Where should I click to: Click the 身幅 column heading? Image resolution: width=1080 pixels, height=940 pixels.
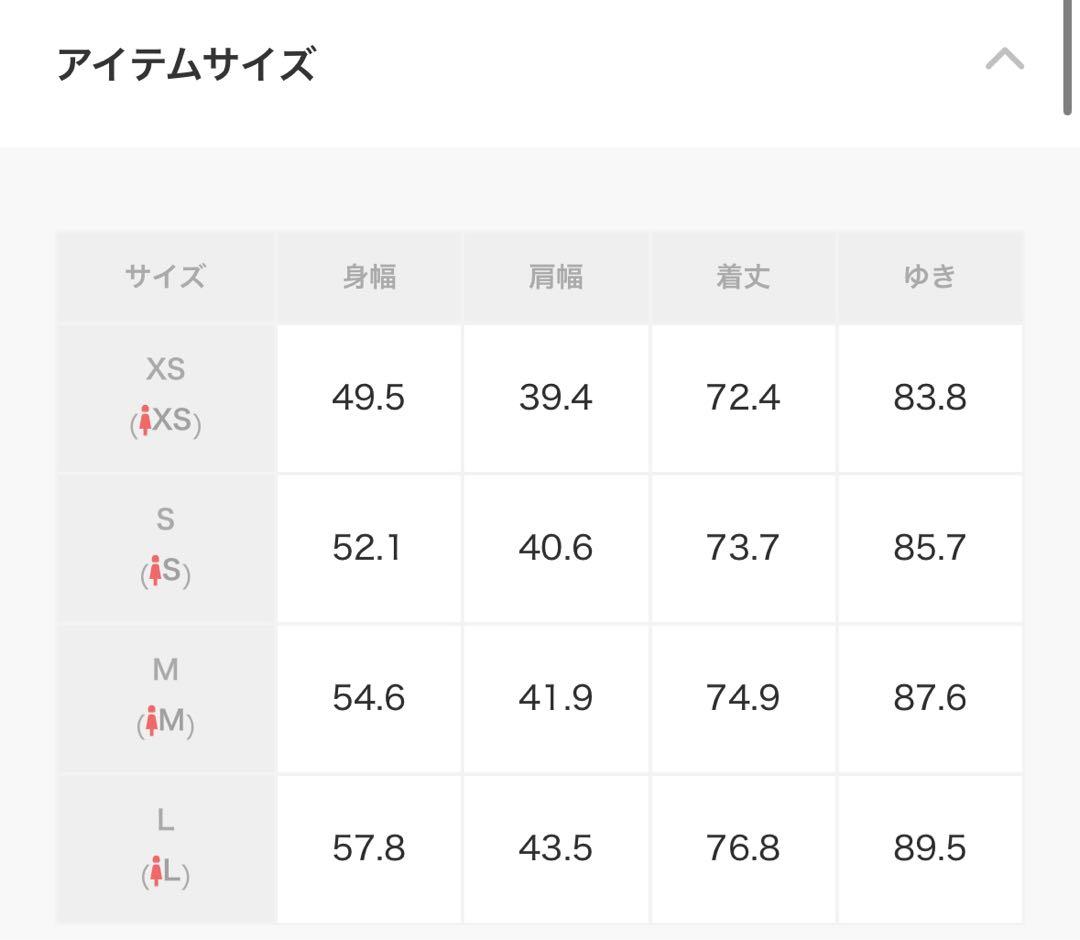point(369,277)
